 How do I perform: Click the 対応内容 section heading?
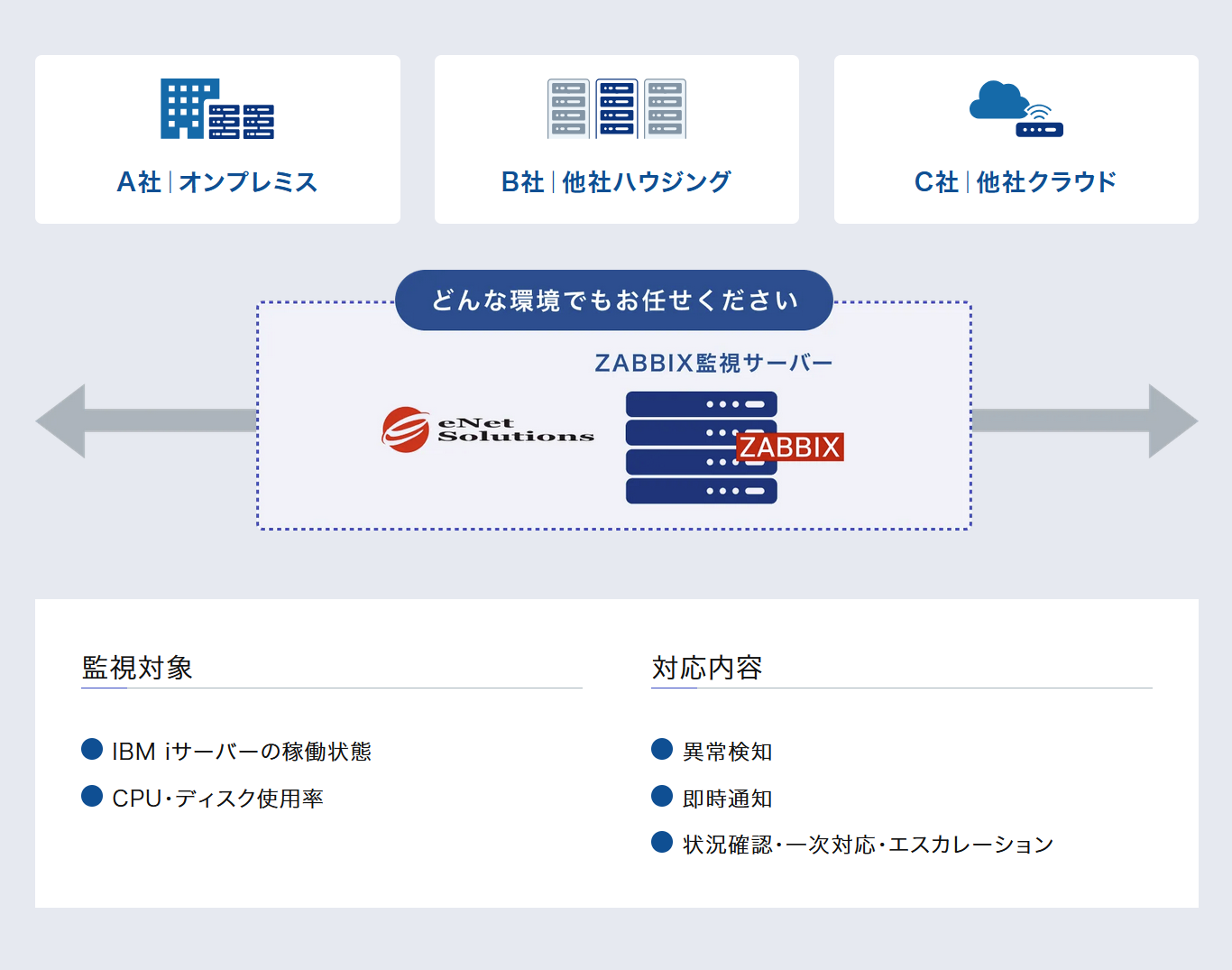click(x=707, y=668)
